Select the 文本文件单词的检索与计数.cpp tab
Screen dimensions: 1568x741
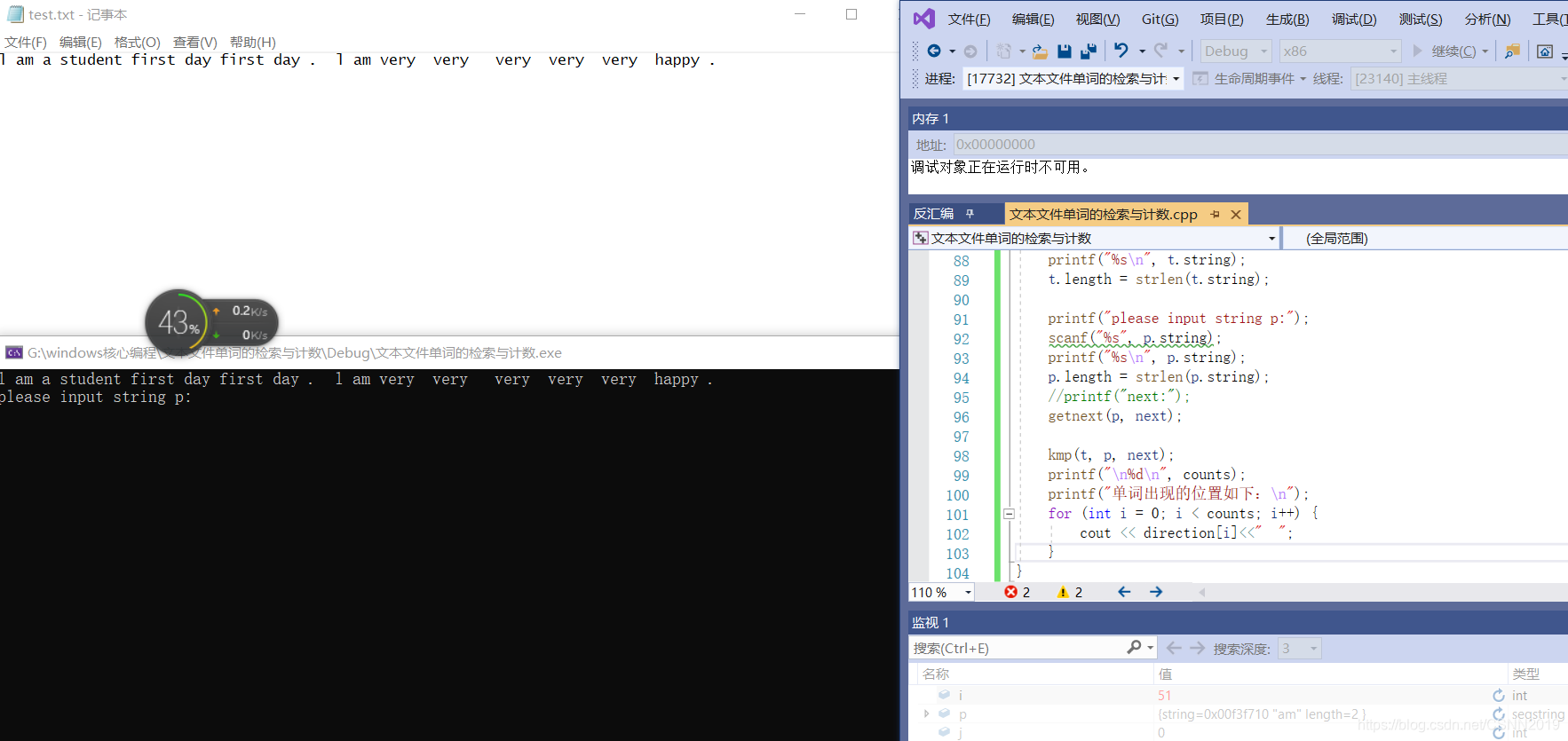tap(1103, 214)
